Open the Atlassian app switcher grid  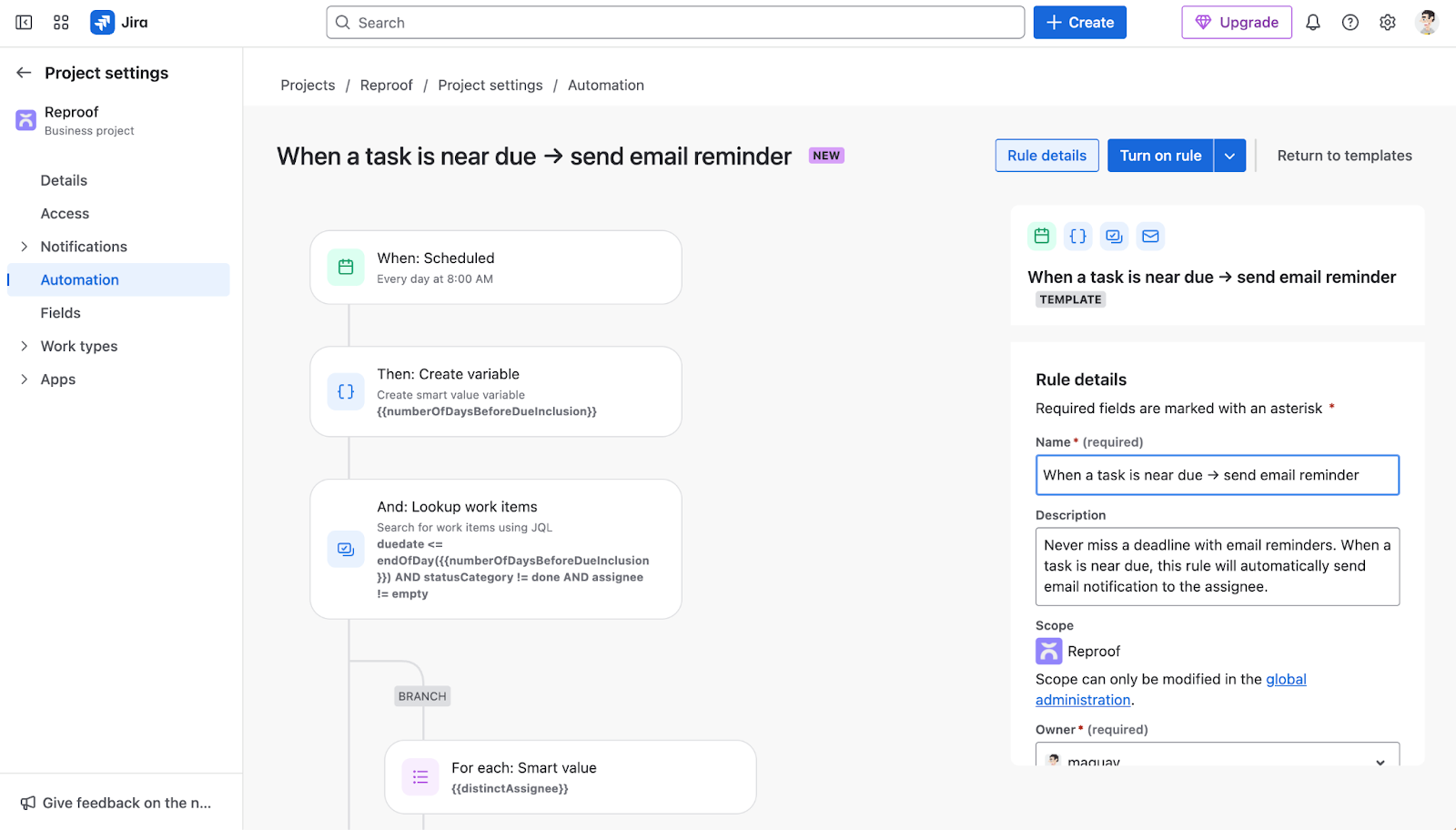coord(60,22)
